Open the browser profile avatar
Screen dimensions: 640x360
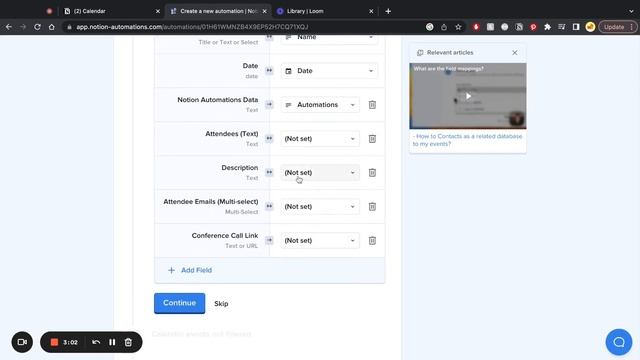[590, 27]
